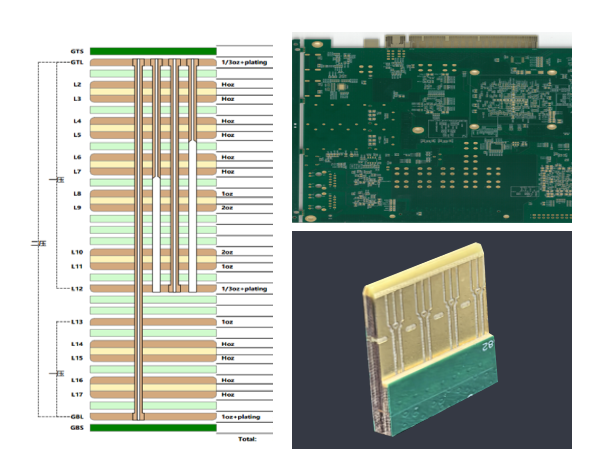Select the L2 layer label
The width and height of the screenshot is (601, 472).
click(x=78, y=85)
